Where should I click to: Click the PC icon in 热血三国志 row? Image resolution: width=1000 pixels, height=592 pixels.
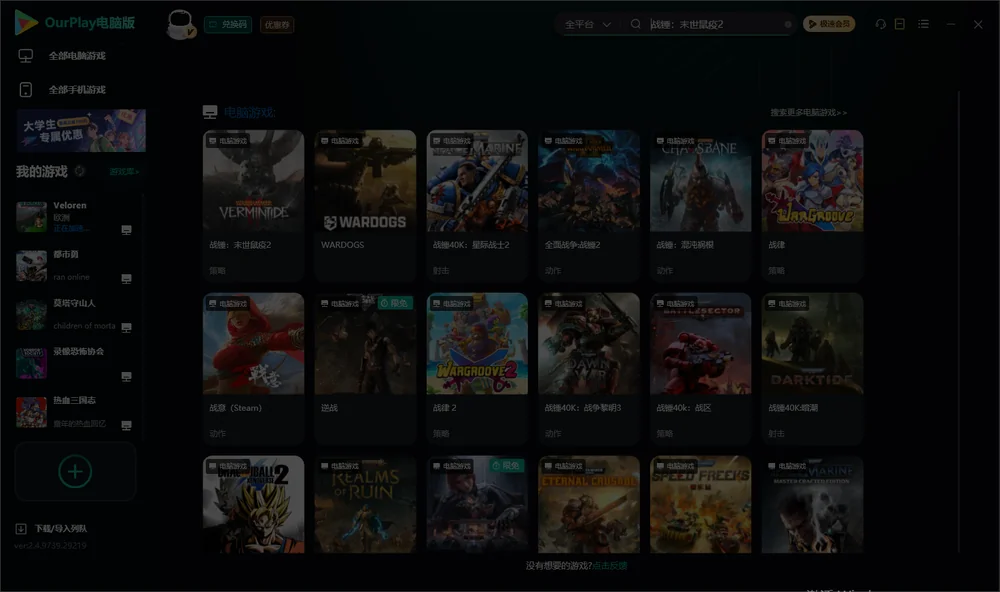[x=126, y=425]
